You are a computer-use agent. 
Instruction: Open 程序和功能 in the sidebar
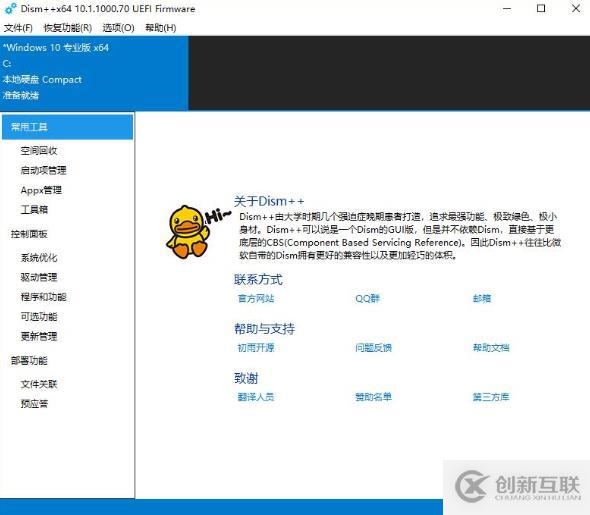(x=44, y=297)
